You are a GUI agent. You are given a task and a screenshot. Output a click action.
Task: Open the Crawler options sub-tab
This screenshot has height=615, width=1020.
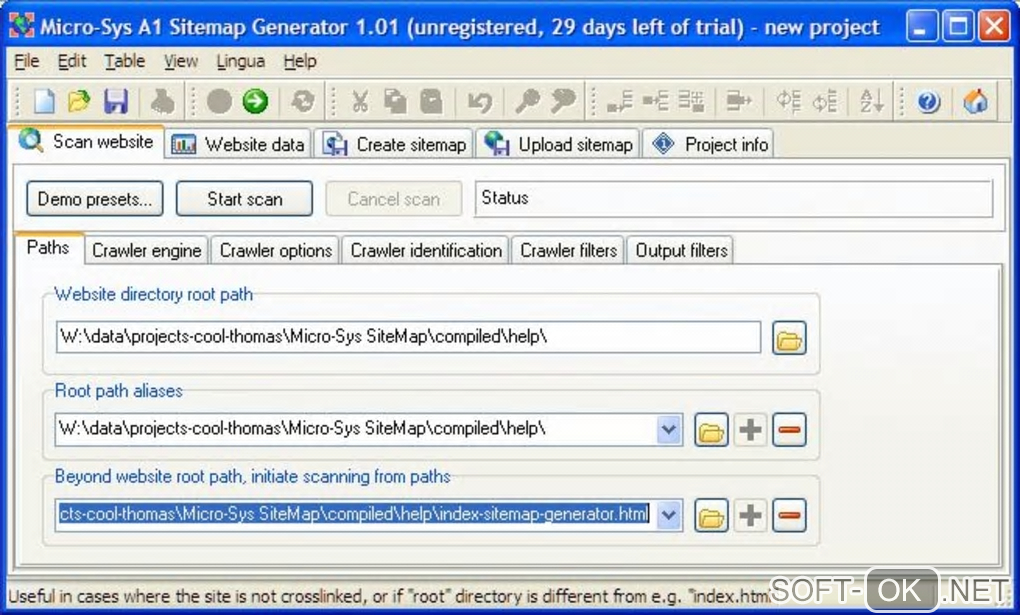276,251
